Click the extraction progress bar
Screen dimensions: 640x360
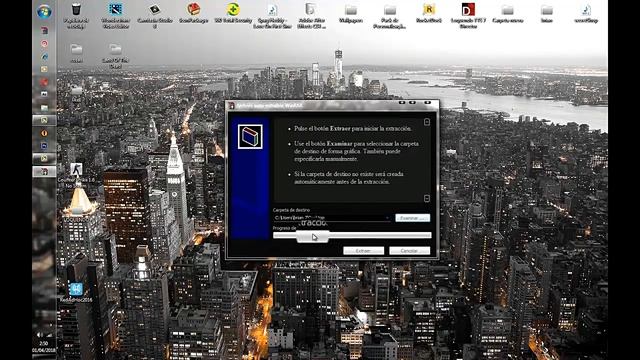click(x=352, y=235)
